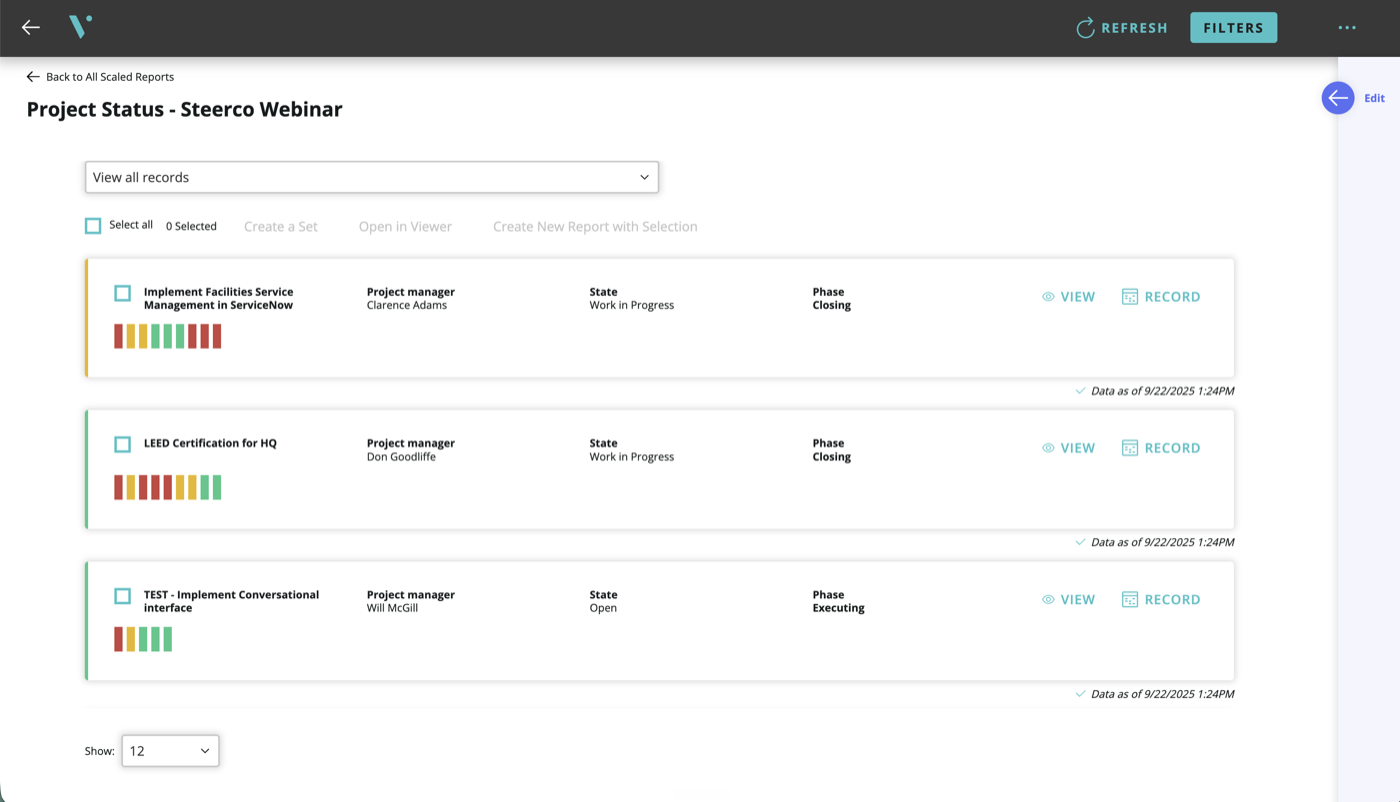Screen dimensions: 1400x802
Task: Click project manager Clarence Adams
Action: 407,305
